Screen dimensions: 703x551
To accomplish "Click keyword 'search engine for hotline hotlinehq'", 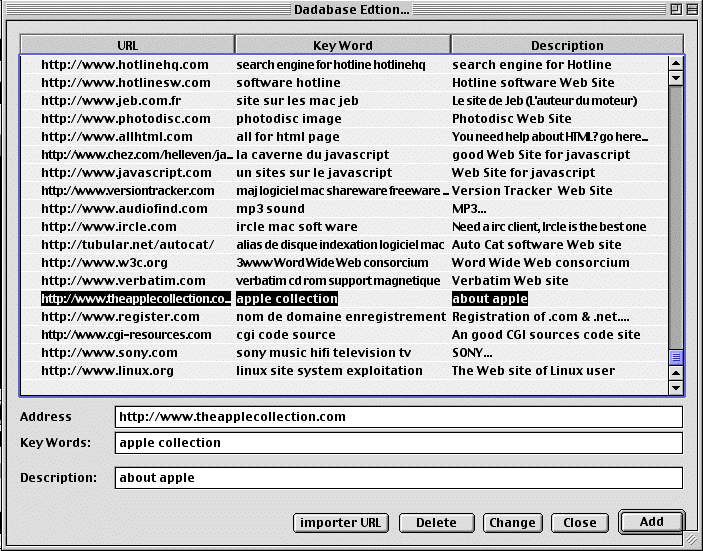I will pos(330,65).
